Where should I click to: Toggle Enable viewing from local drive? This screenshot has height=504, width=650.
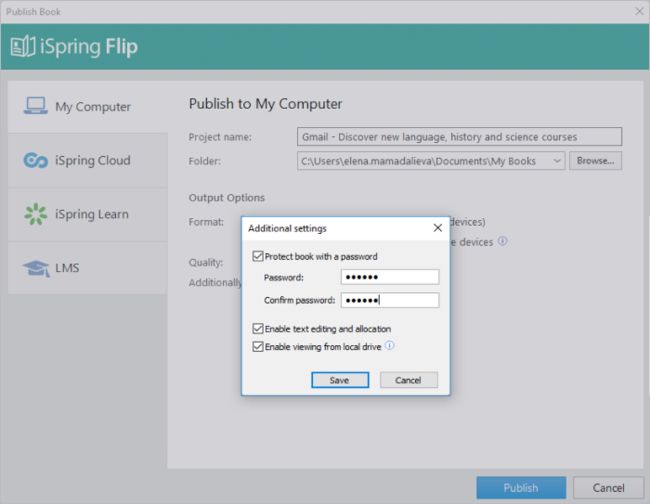[257, 346]
